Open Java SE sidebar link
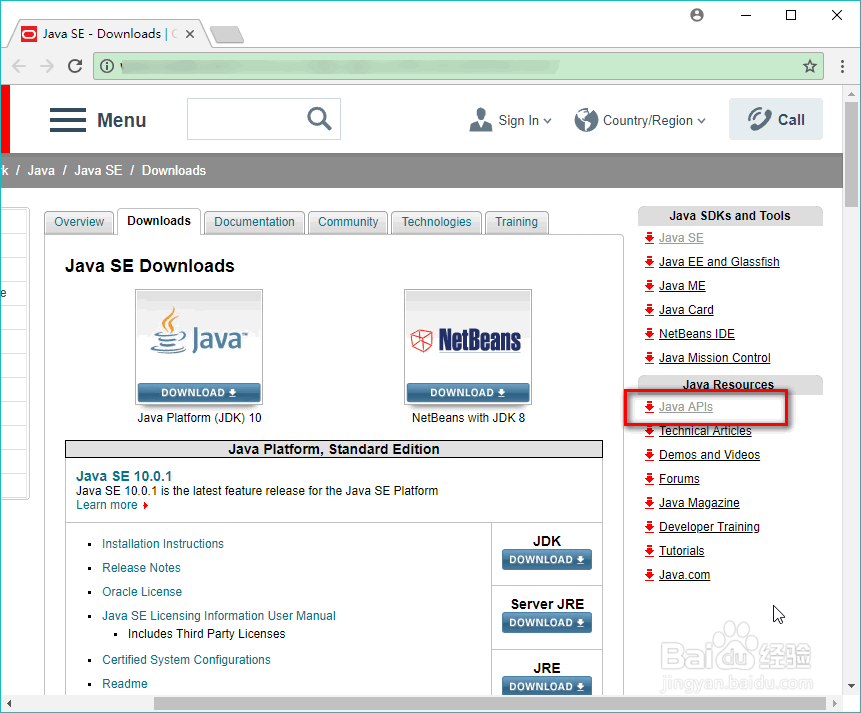Screen dimensions: 861x713 point(681,238)
